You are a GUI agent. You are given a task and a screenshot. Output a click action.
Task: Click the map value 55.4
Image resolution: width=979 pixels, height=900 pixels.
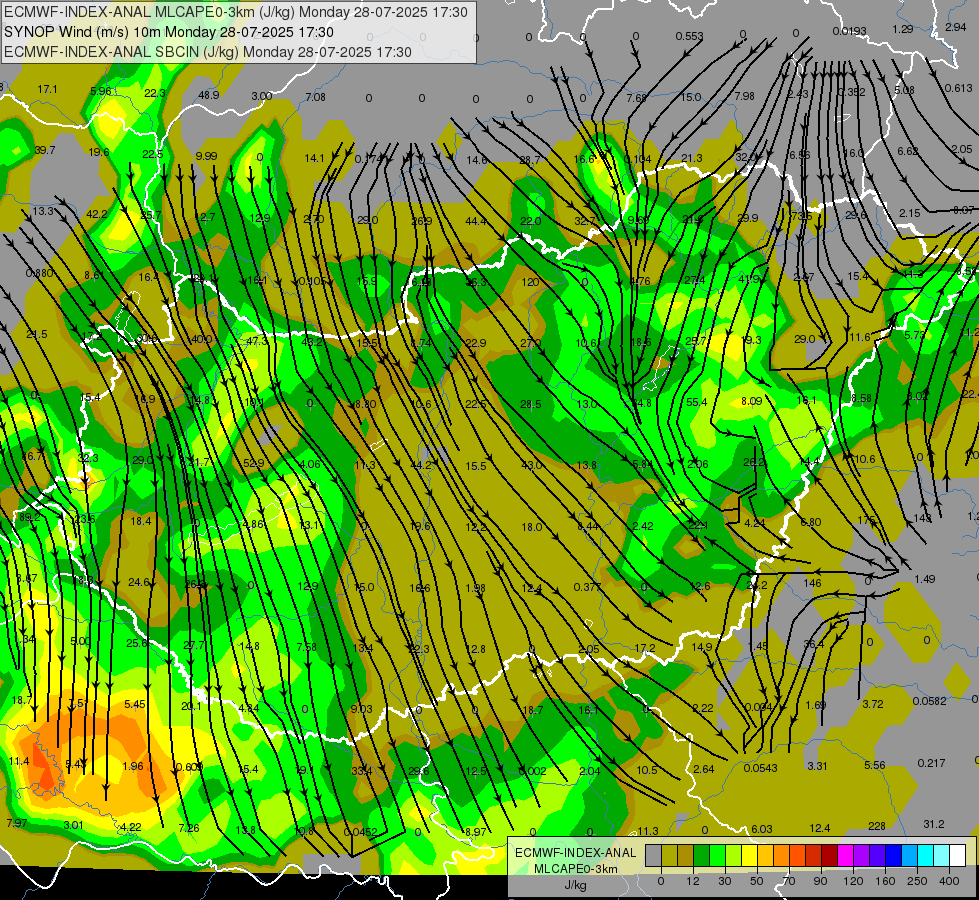tap(697, 402)
